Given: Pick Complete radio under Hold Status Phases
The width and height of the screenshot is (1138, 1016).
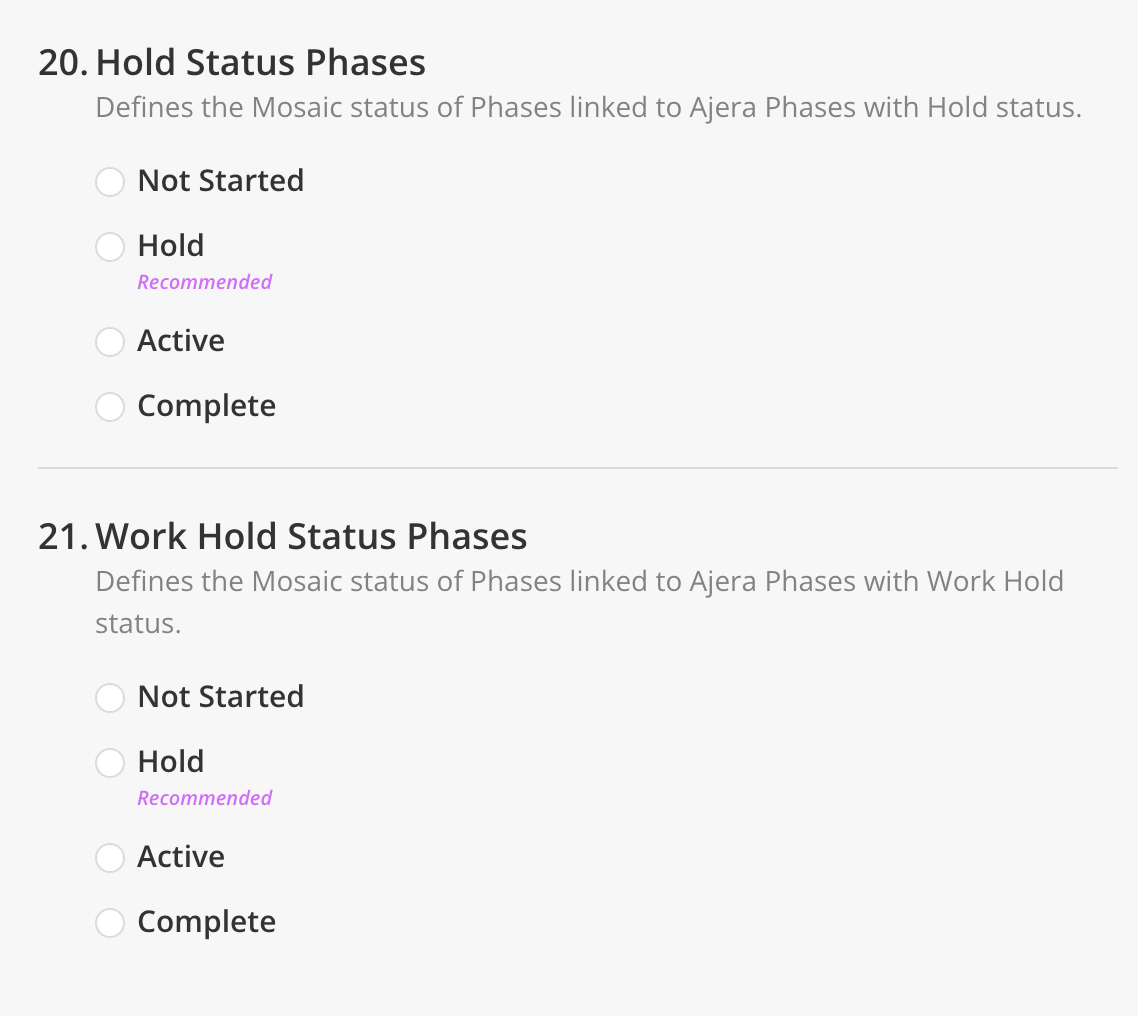Looking at the screenshot, I should [110, 406].
